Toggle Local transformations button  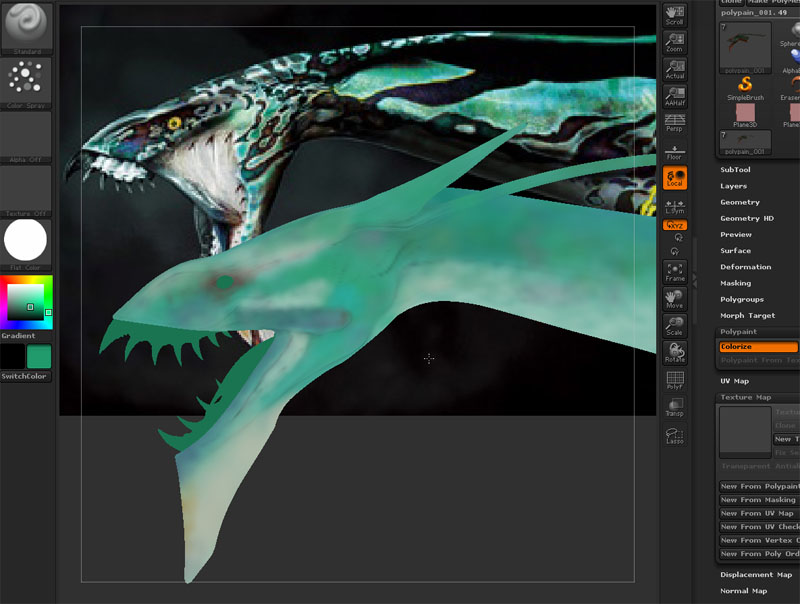(x=674, y=178)
